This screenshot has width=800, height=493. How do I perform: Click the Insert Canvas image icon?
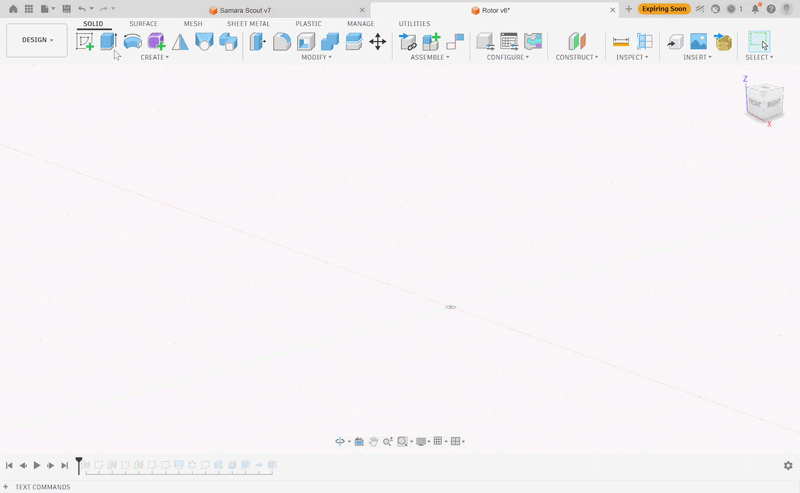click(698, 41)
